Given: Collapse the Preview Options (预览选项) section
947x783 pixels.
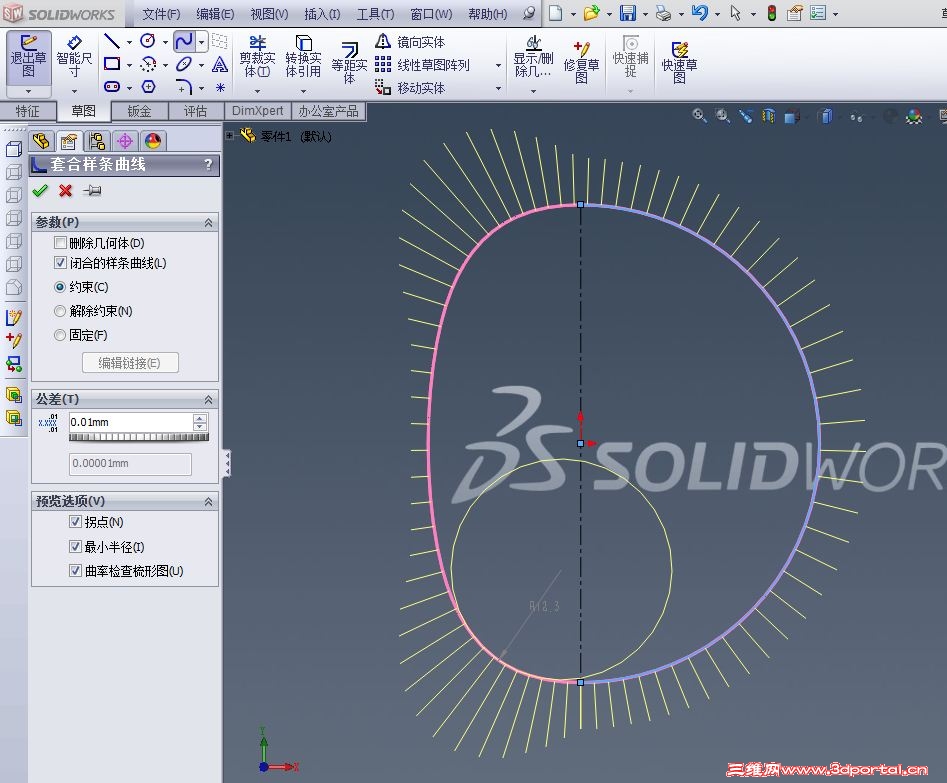Looking at the screenshot, I should click(208, 501).
